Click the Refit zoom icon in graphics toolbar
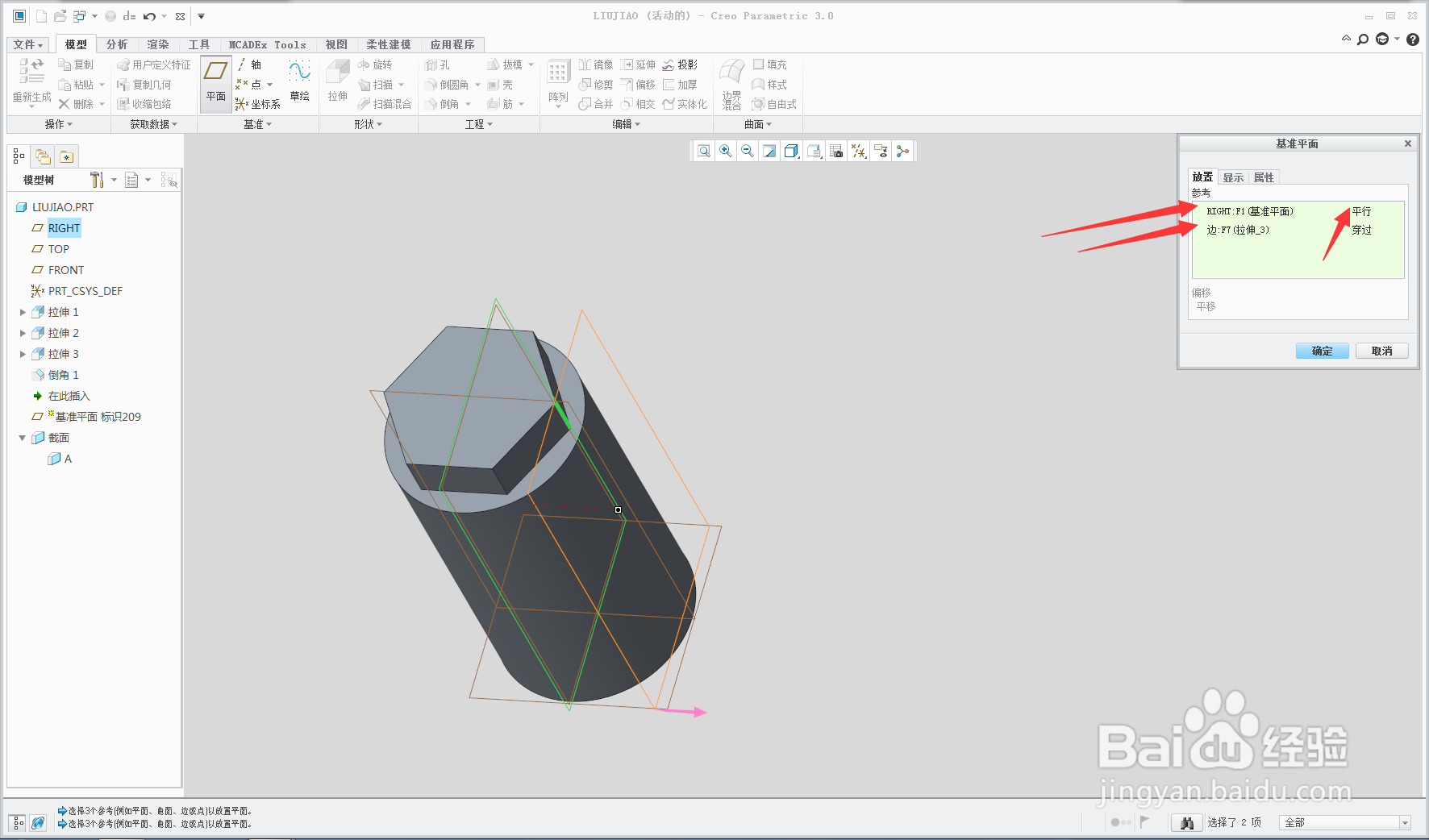Image resolution: width=1429 pixels, height=840 pixels. point(704,151)
